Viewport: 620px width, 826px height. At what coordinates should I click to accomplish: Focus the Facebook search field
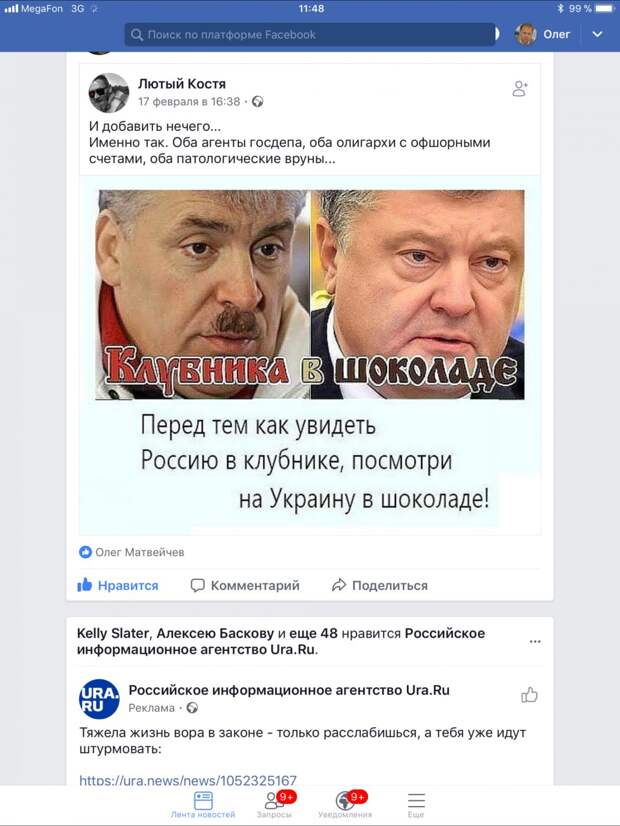(310, 35)
